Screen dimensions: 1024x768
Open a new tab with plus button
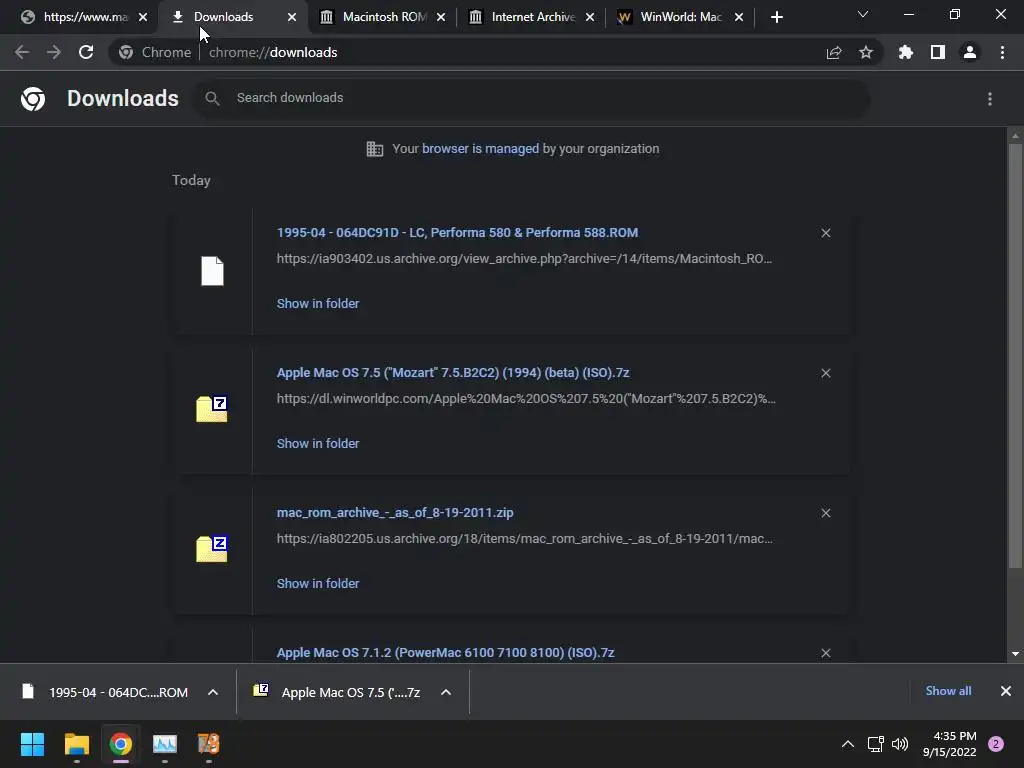(x=776, y=17)
